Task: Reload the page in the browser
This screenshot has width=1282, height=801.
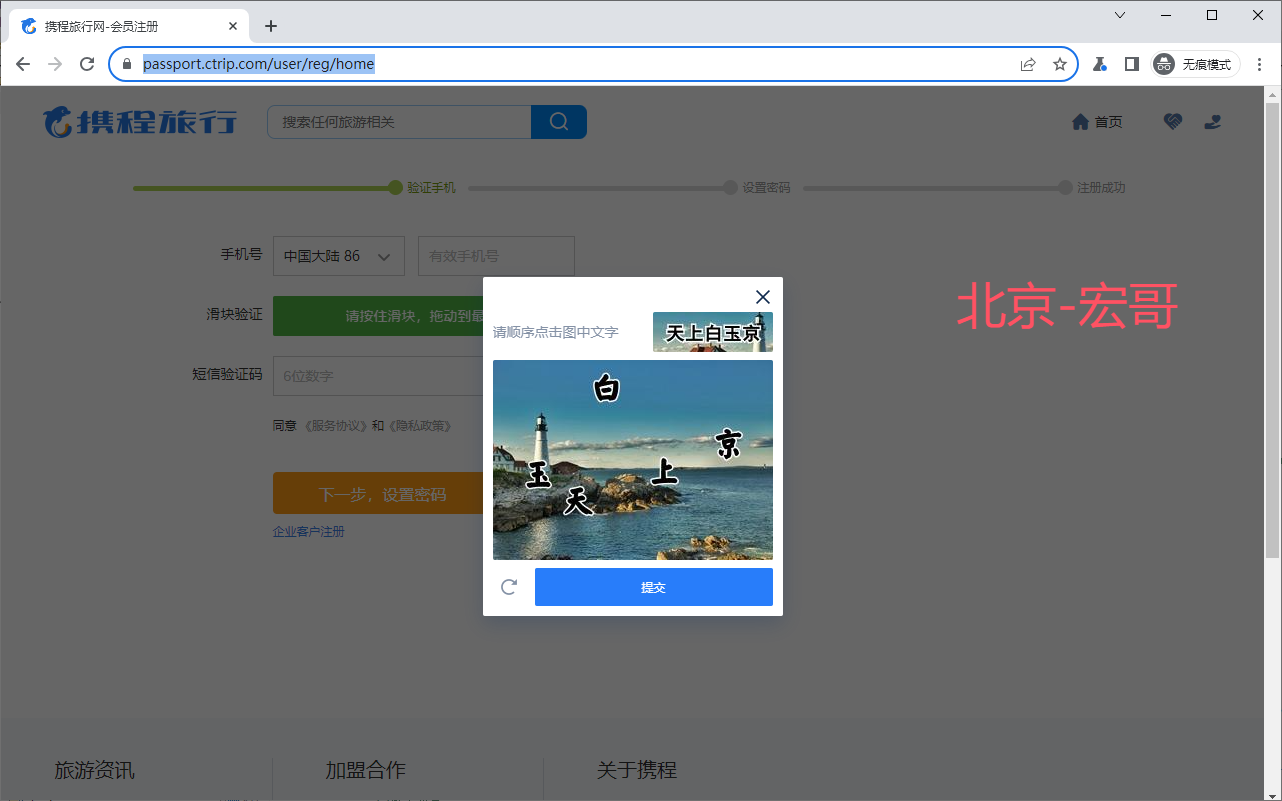Action: 87,64
